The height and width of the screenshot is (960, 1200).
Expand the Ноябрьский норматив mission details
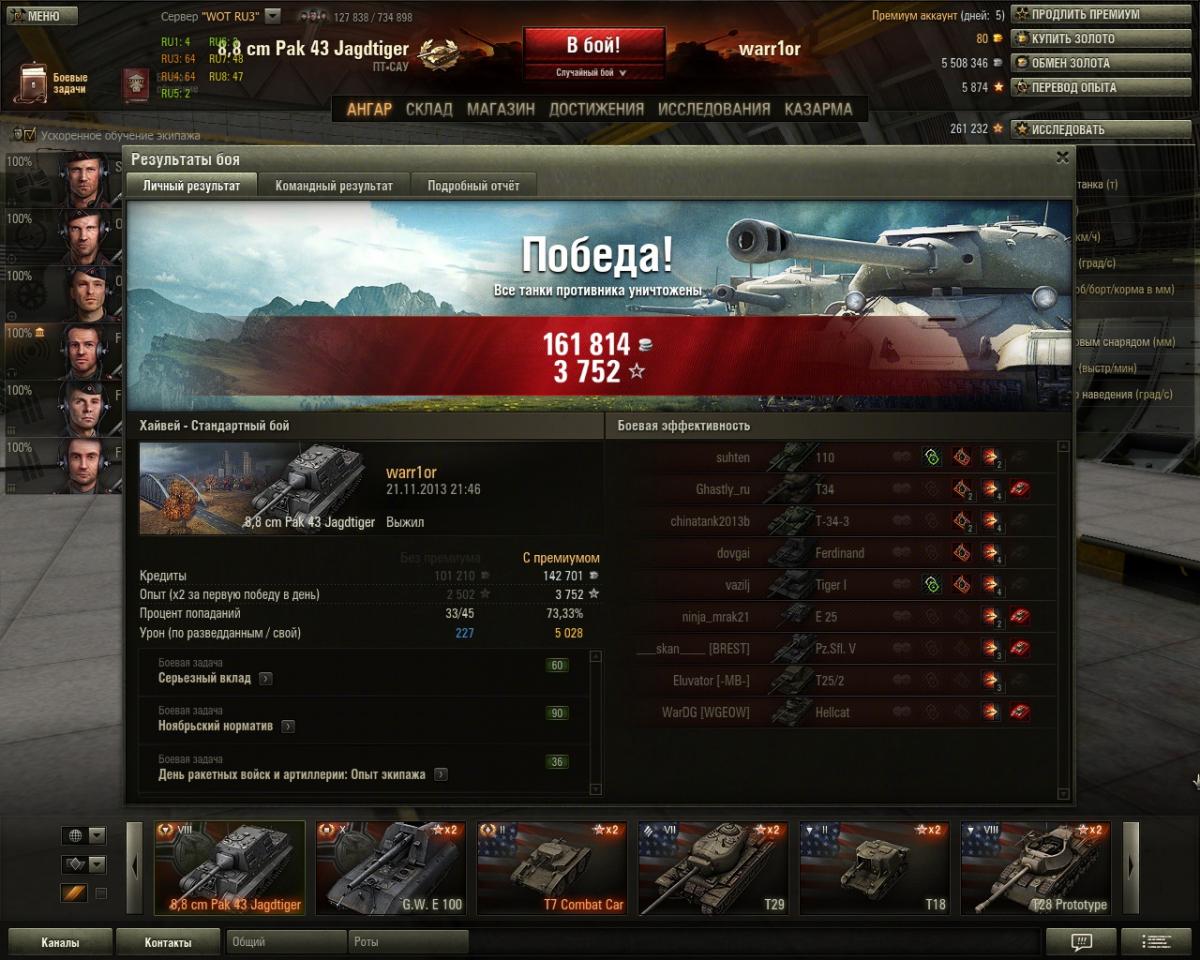(x=288, y=726)
